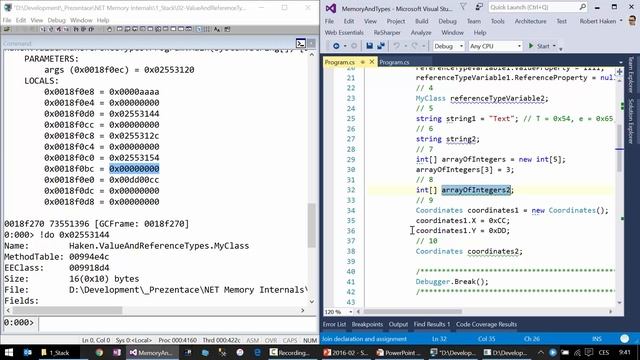The height and width of the screenshot is (360, 640).
Task: Open the toolbar overflow options arrow
Action: tap(561, 48)
